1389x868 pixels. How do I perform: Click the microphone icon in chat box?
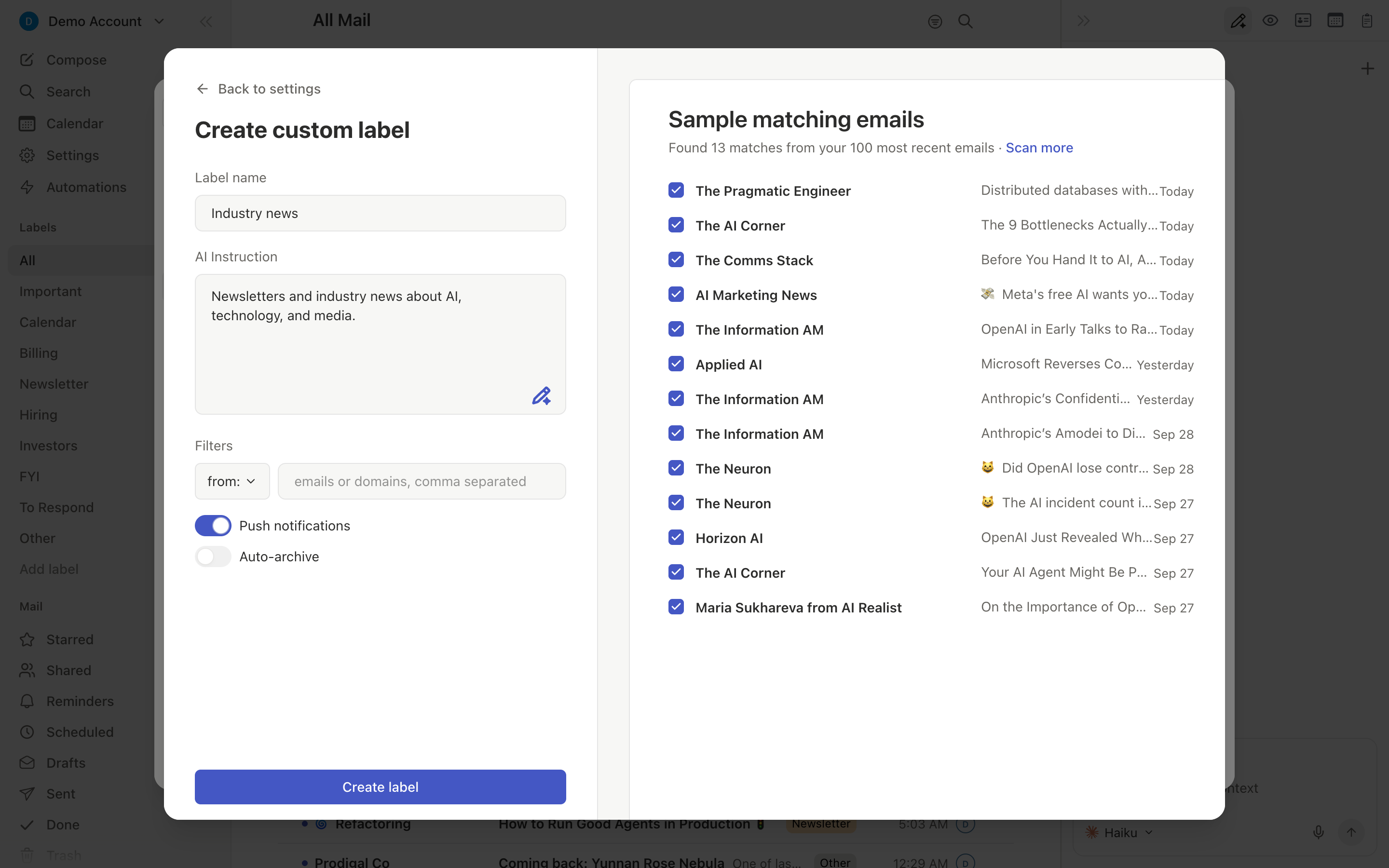1319,832
